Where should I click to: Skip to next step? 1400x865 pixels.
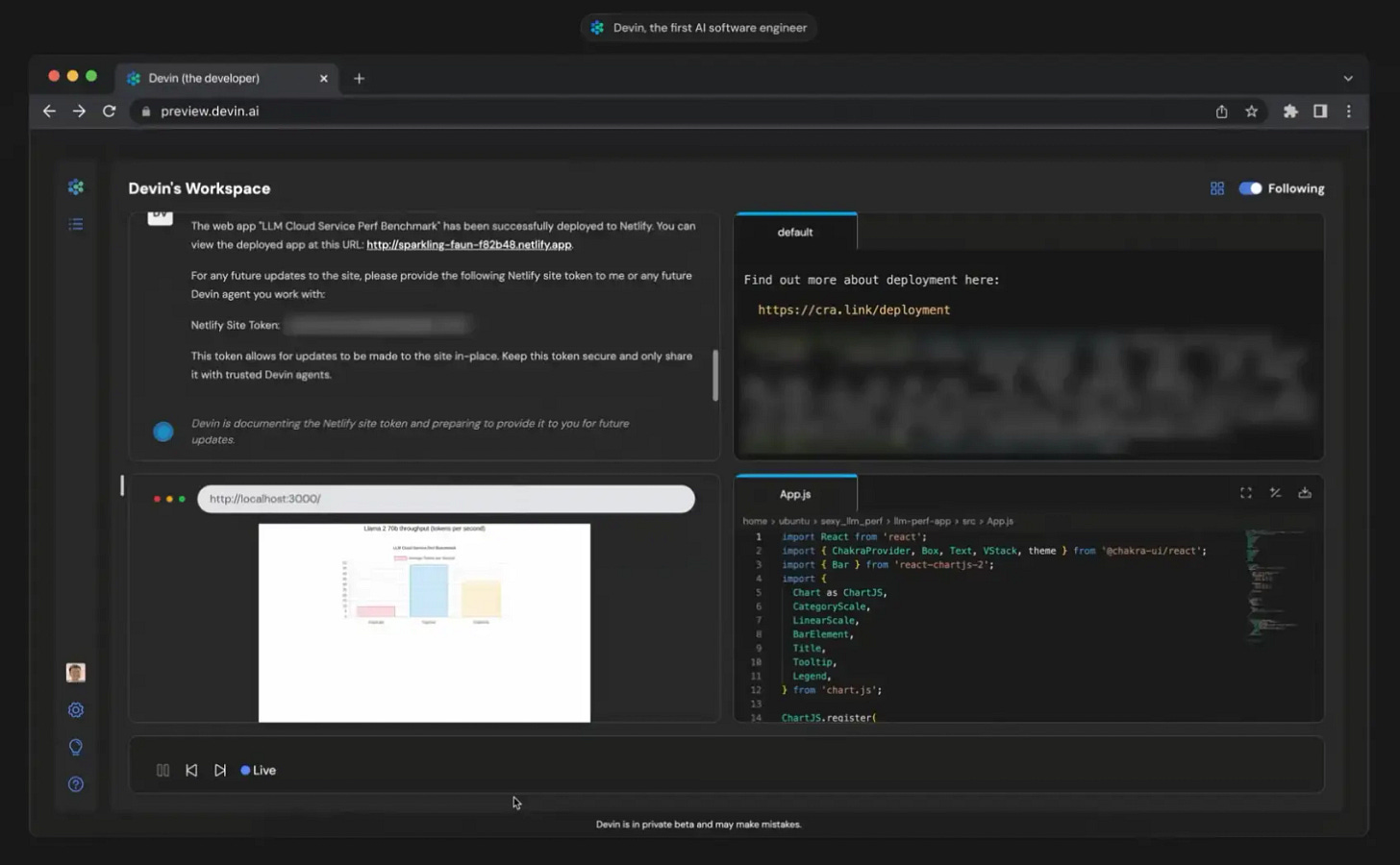220,770
